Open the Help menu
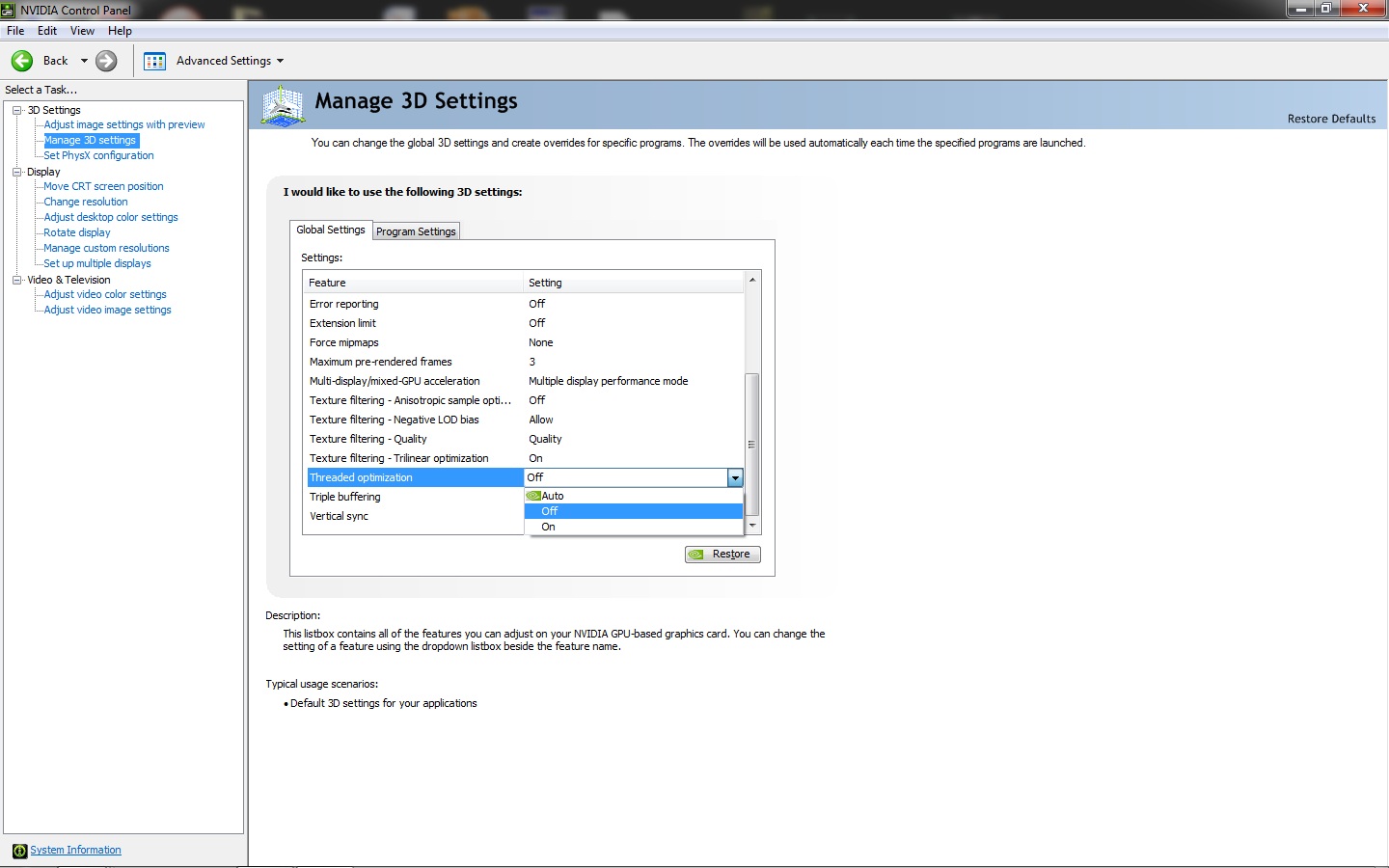Image resolution: width=1389 pixels, height=868 pixels. [120, 31]
